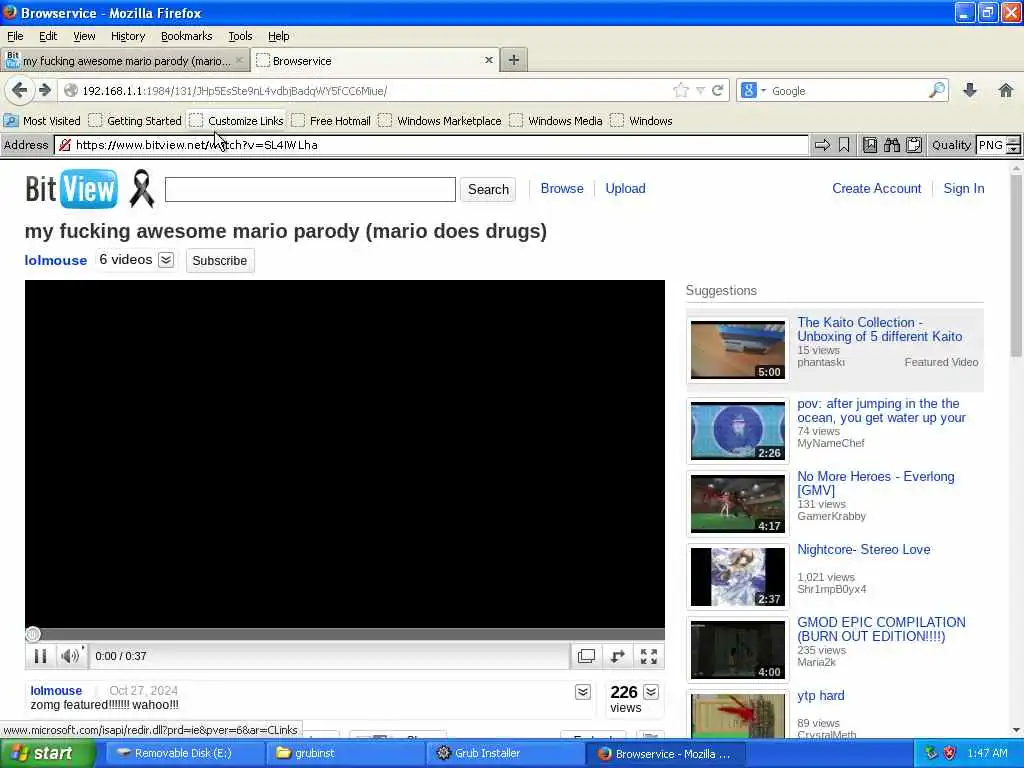Open the View menu

click(x=84, y=36)
